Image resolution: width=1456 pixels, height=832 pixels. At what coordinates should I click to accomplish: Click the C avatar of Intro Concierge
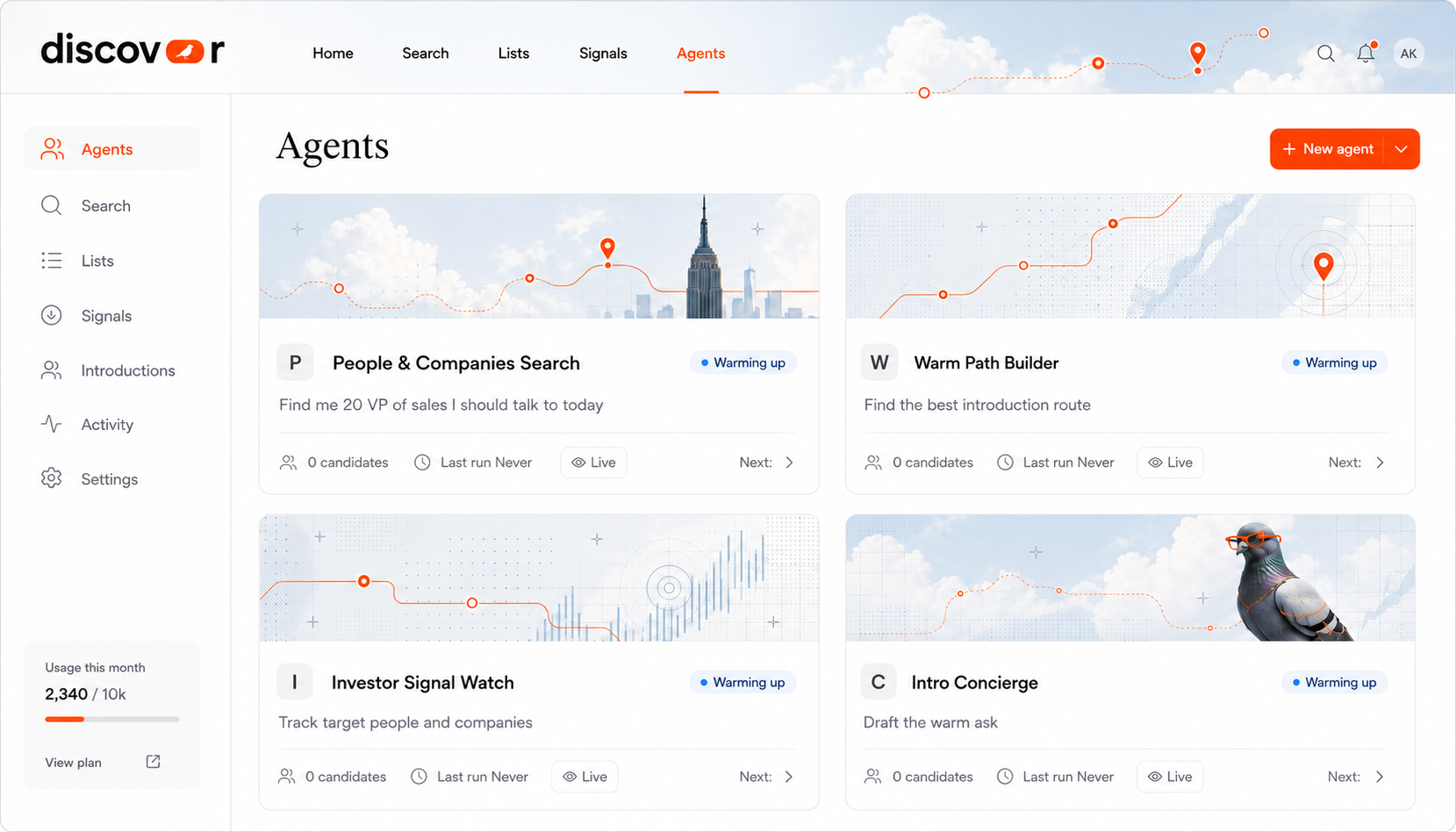pos(879,682)
